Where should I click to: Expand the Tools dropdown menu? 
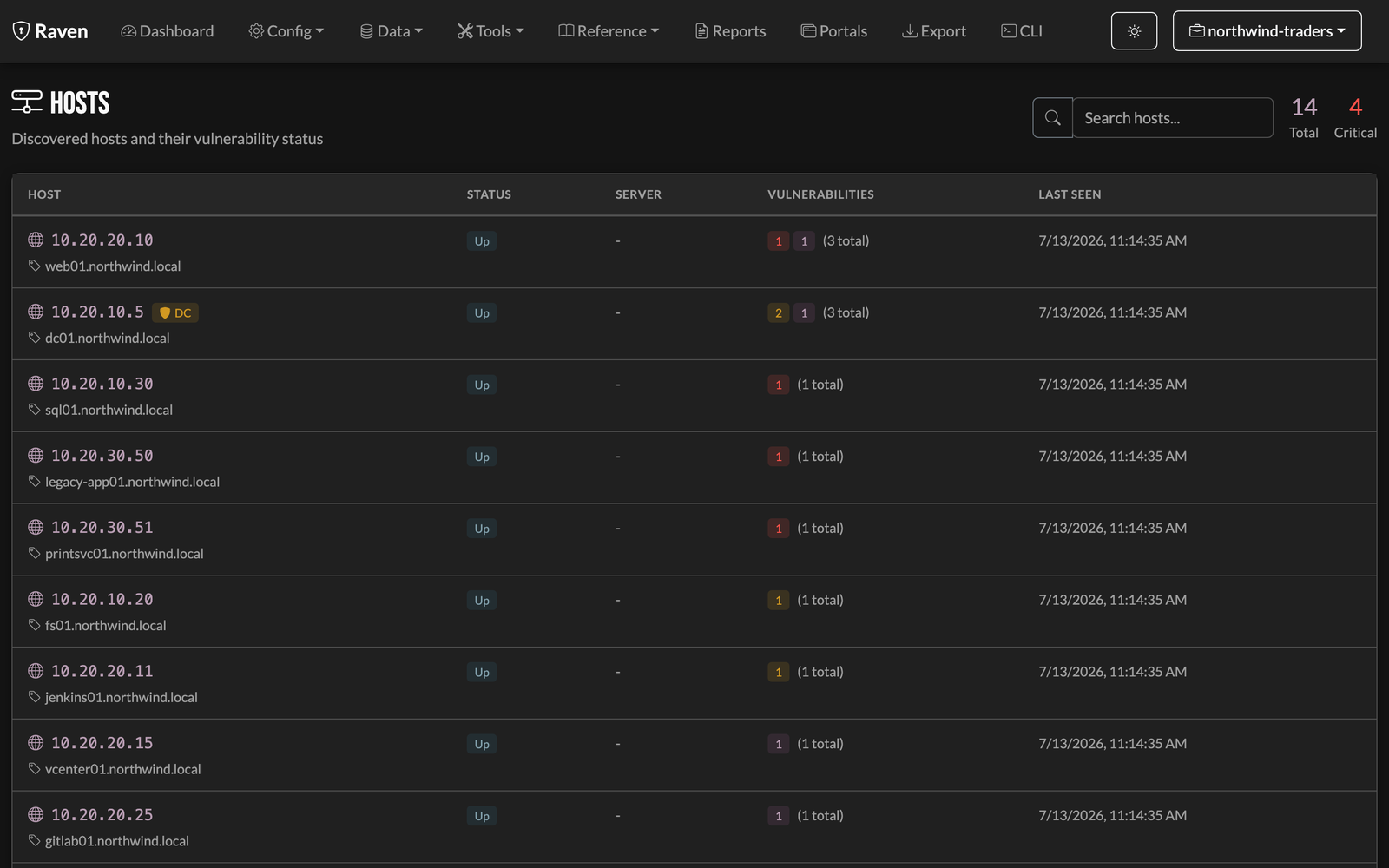491,31
